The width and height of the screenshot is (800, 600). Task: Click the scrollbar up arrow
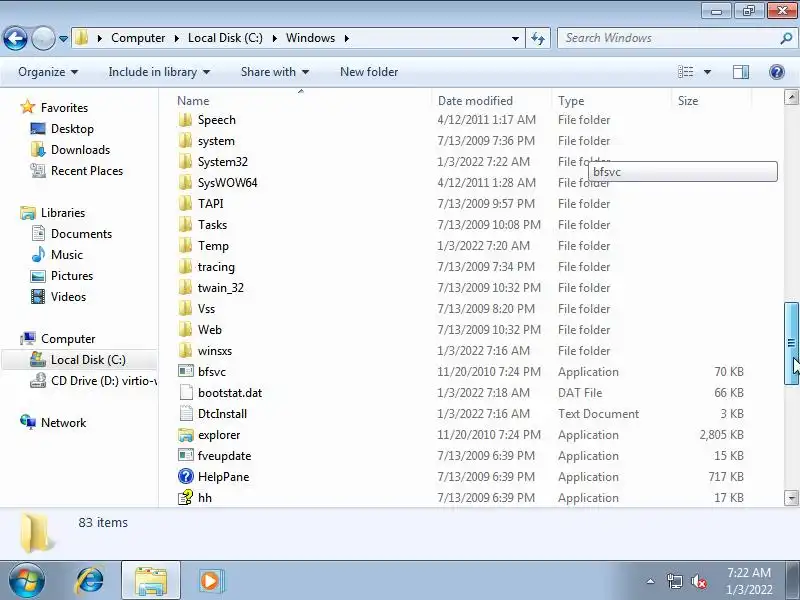click(791, 97)
